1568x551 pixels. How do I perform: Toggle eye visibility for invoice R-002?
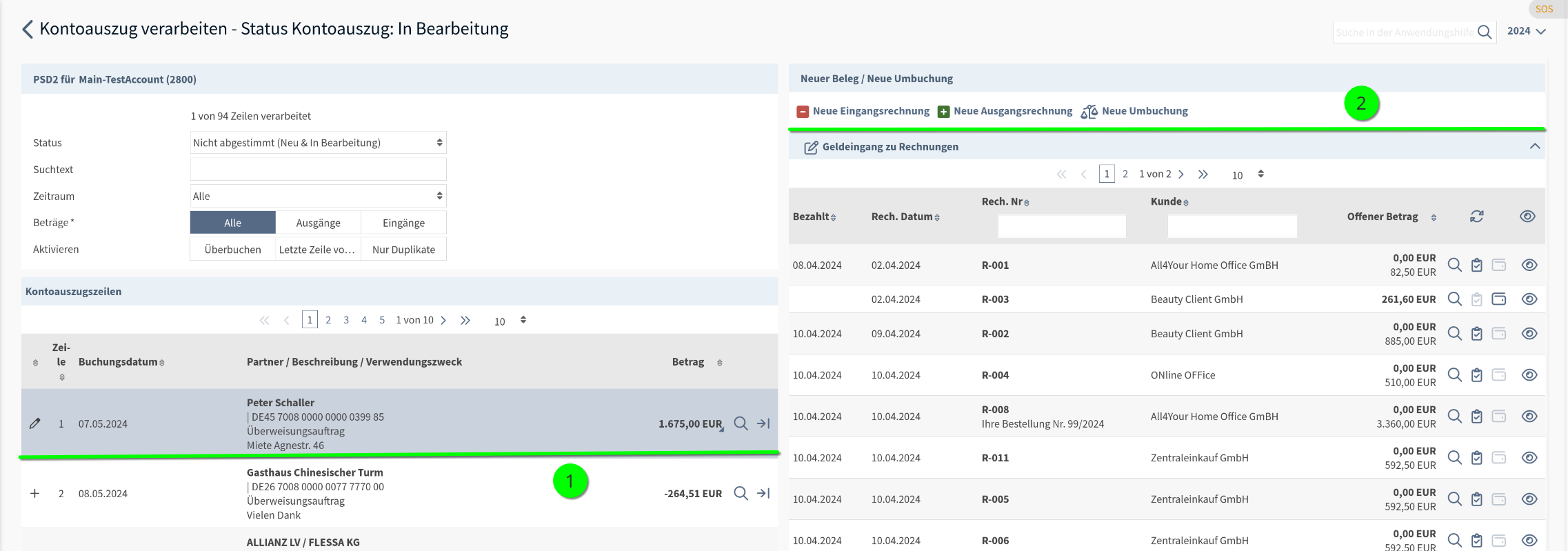coord(1529,334)
